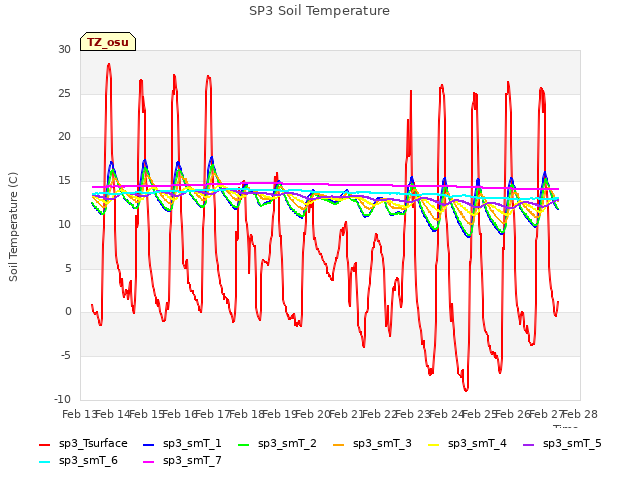Click the y-axis tick label -5
640x480 pixels.
(x=66, y=356)
